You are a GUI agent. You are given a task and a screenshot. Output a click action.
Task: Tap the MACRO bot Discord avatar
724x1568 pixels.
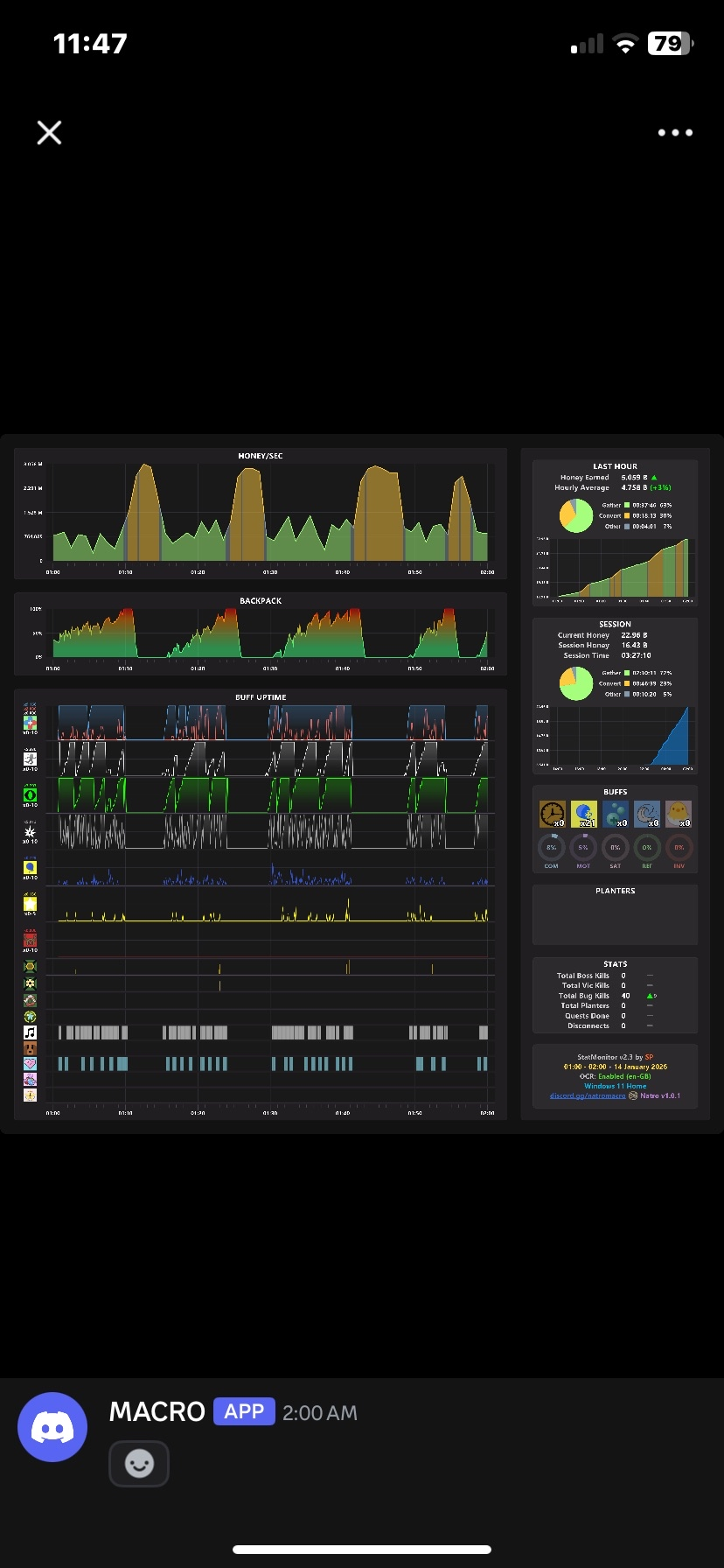(52, 1427)
